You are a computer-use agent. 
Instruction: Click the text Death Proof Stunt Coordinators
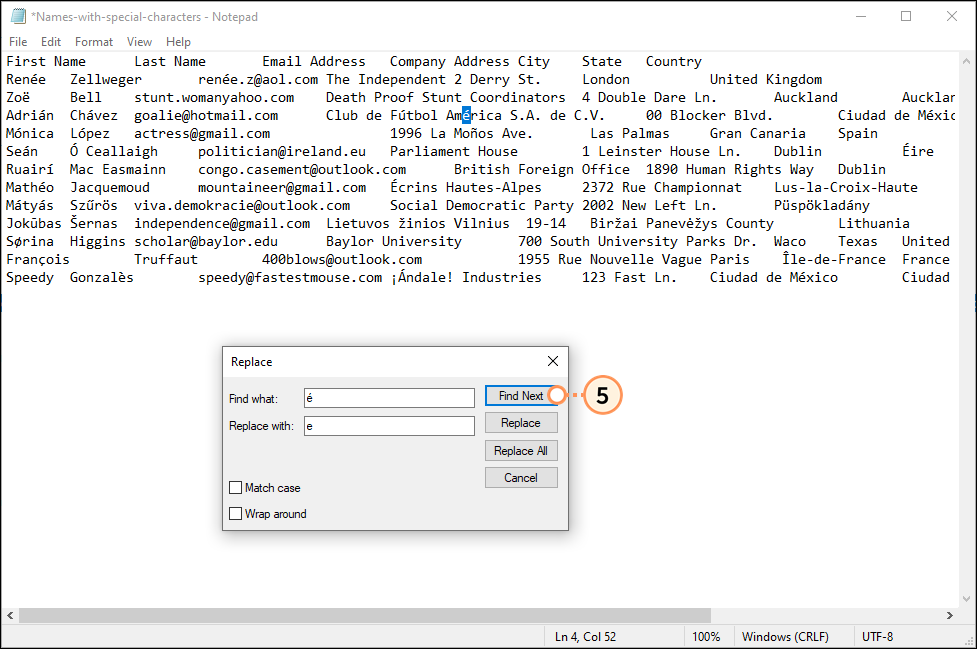(x=446, y=98)
